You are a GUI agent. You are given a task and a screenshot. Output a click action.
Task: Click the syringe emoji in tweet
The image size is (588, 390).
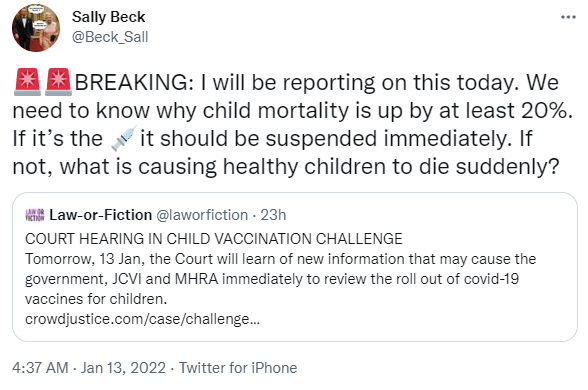point(123,138)
